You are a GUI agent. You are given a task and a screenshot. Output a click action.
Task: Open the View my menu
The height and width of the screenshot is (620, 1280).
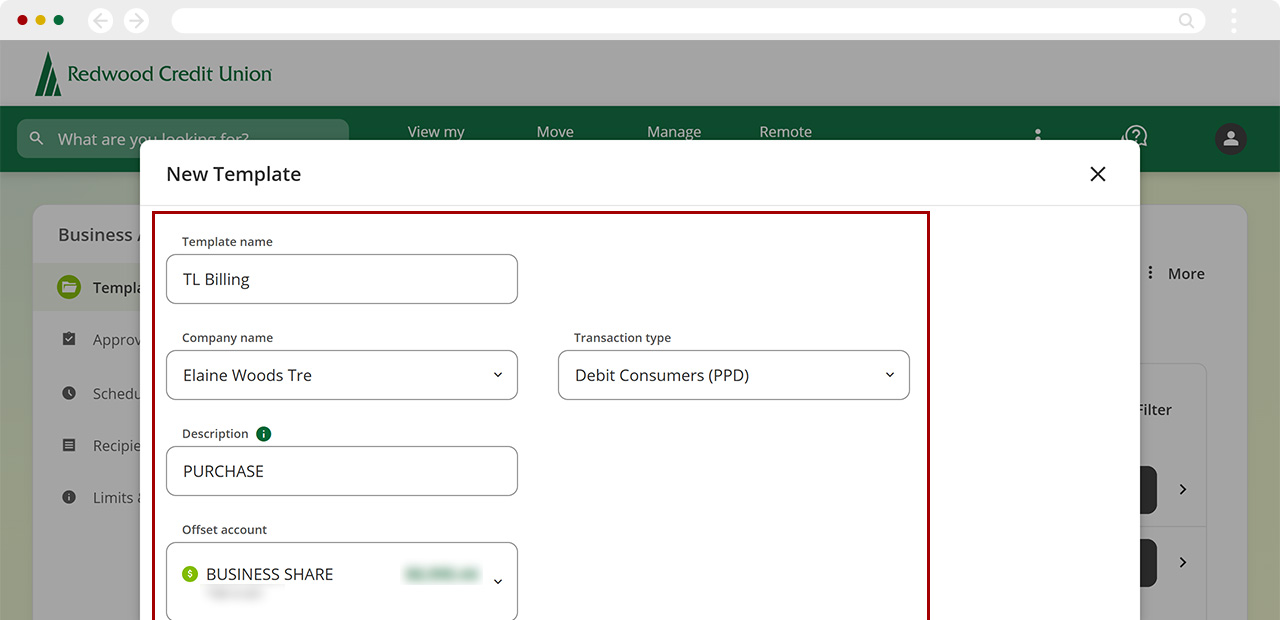[x=436, y=132]
